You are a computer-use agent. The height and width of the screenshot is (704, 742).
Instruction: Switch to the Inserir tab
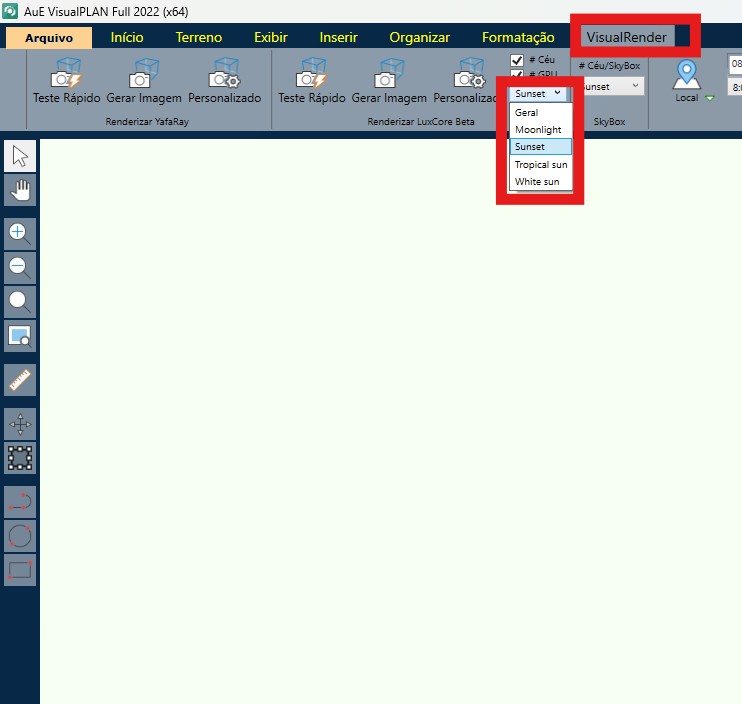click(338, 37)
